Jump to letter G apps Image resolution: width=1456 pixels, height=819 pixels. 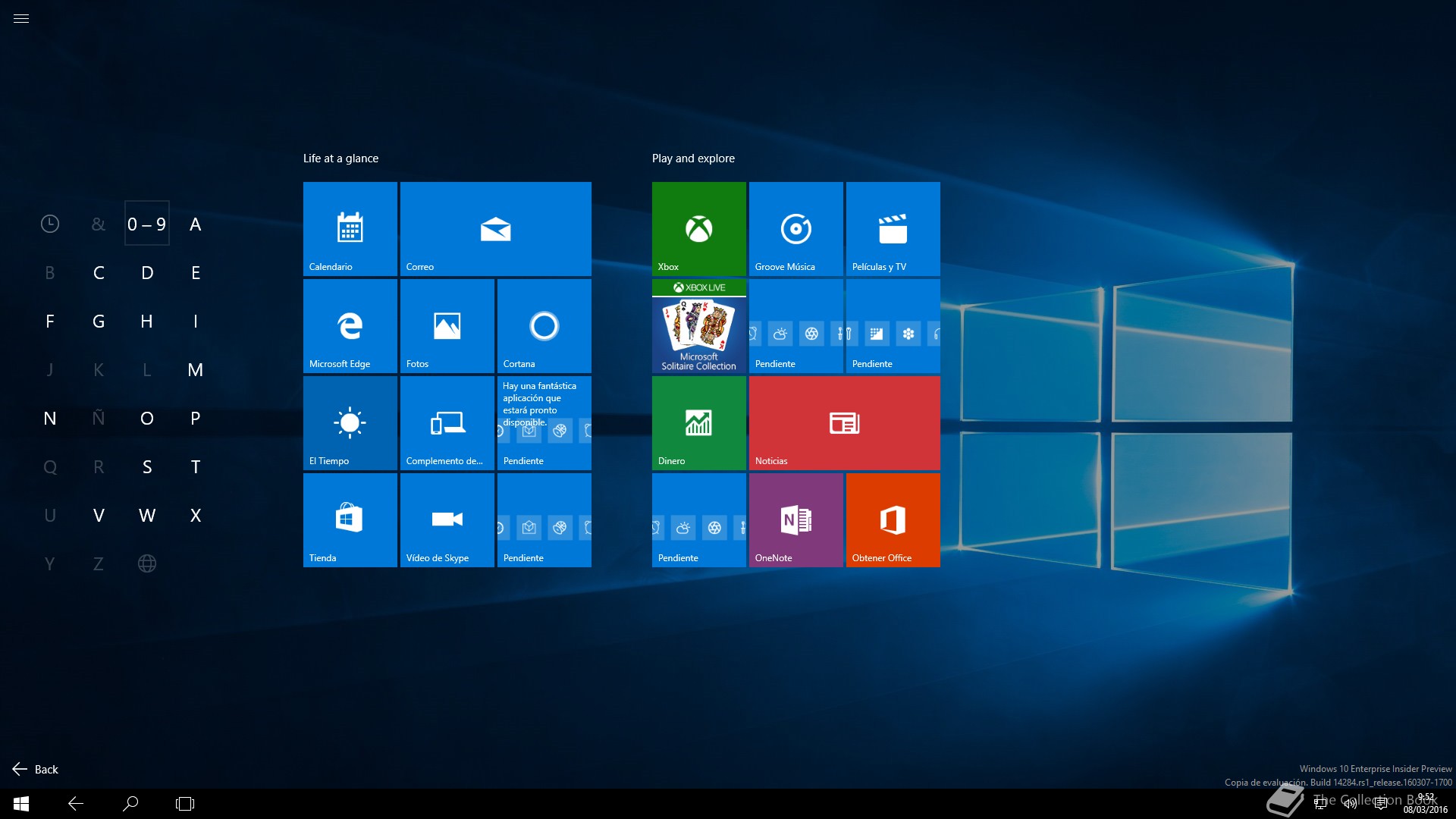[x=99, y=321]
